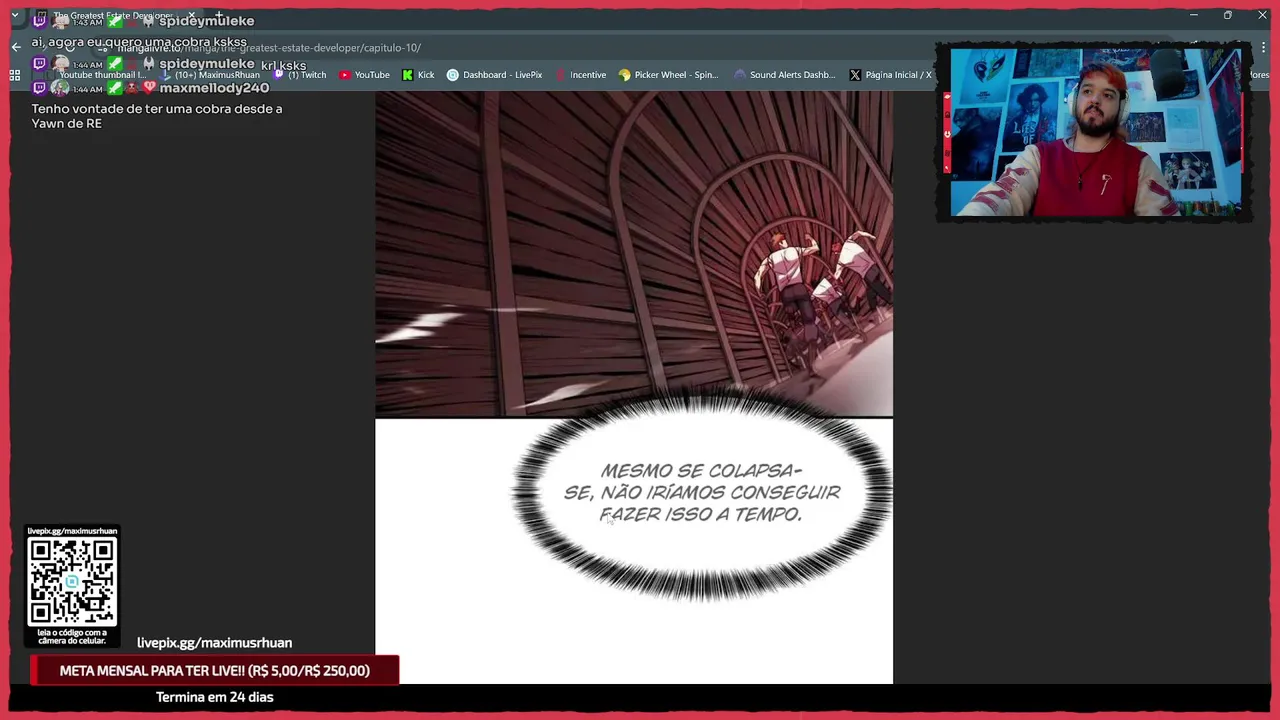Viewport: 1280px width, 720px height.
Task: Go back with the browser back arrow
Action: pyautogui.click(x=16, y=47)
